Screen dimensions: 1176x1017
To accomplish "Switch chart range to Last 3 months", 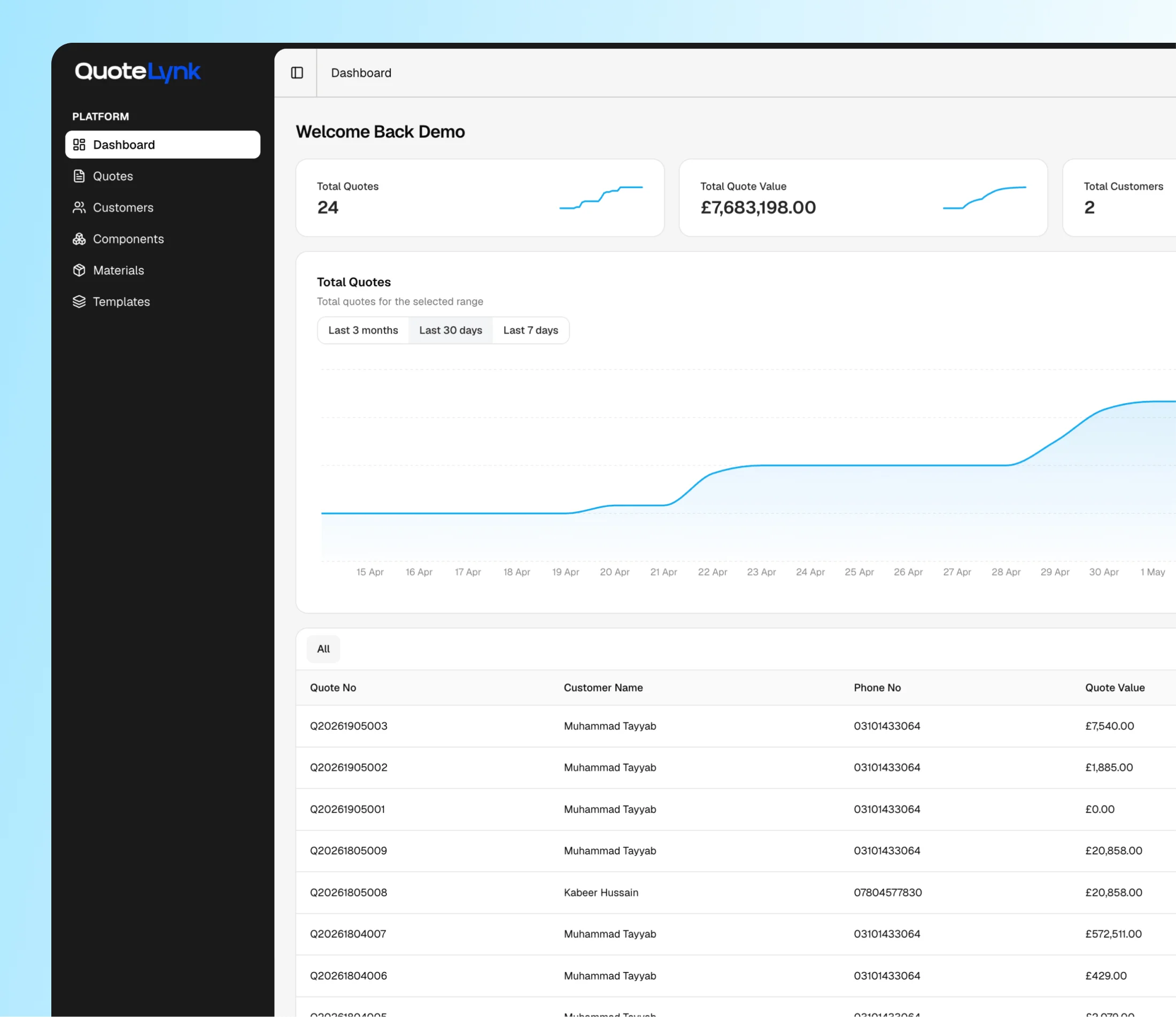I will 363,330.
